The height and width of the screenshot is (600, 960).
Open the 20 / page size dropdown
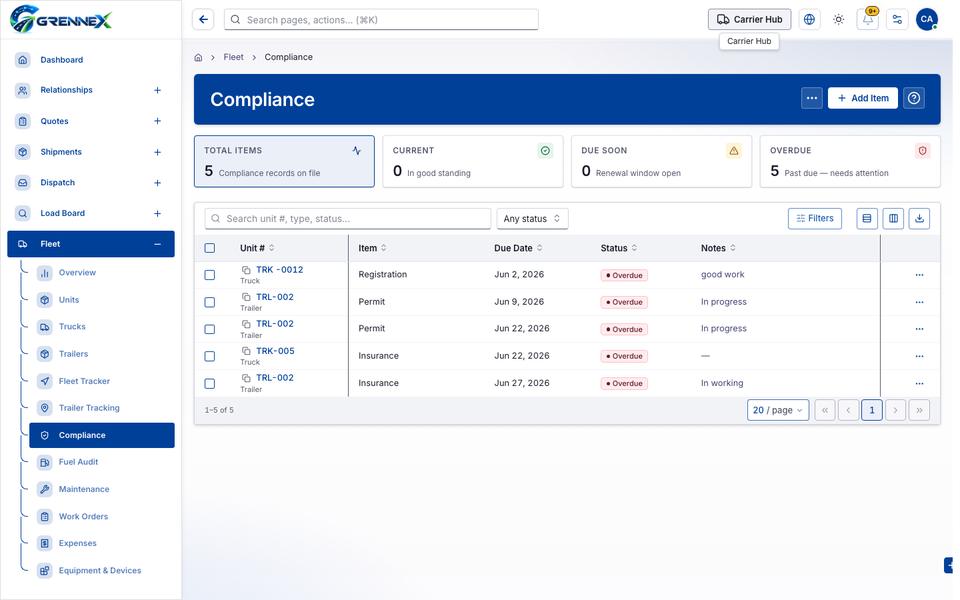778,410
